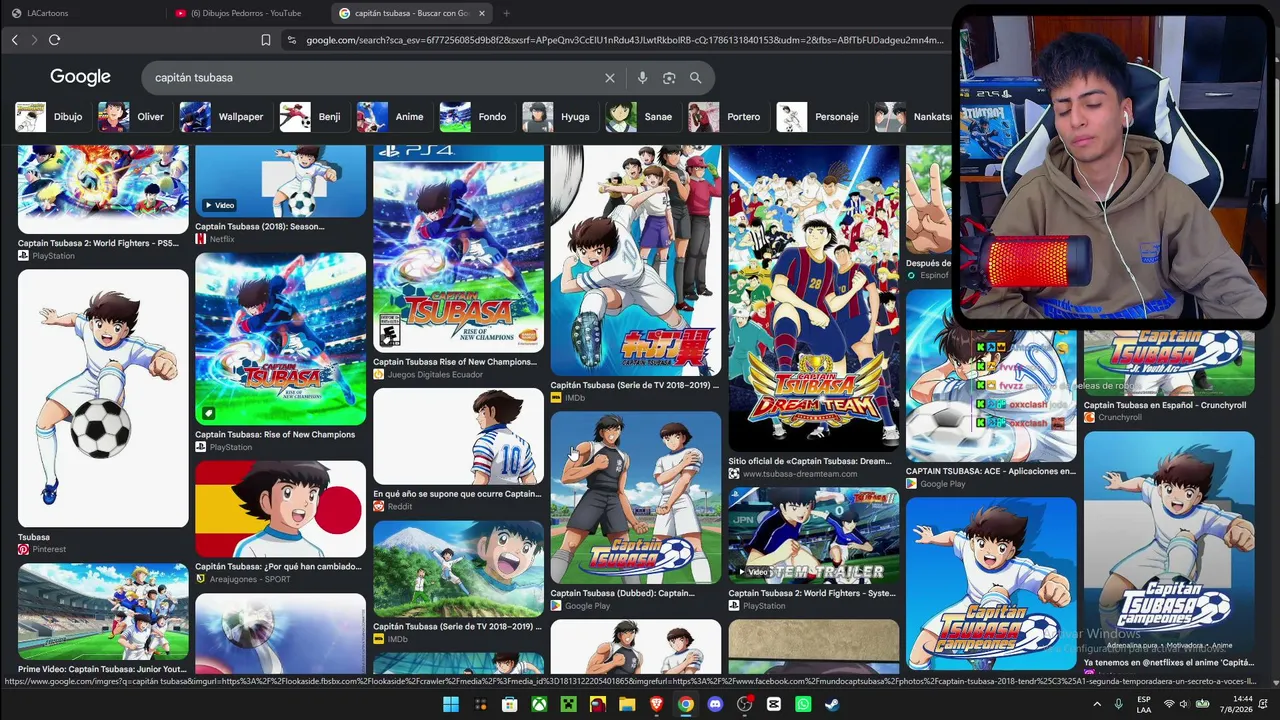Show hidden system tray icons
Image resolution: width=1280 pixels, height=720 pixels.
coord(1097,704)
